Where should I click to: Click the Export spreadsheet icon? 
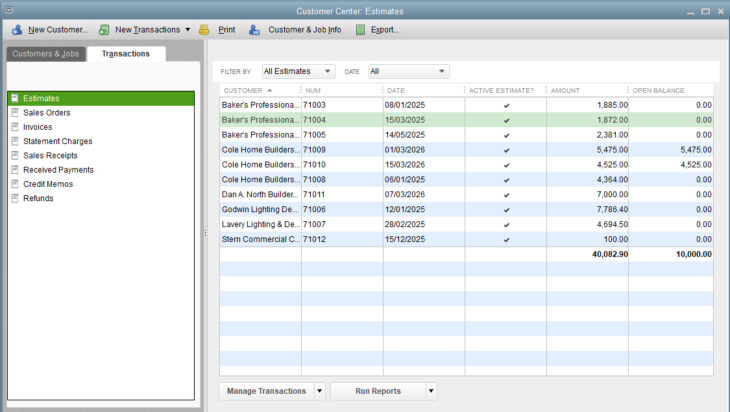360,30
